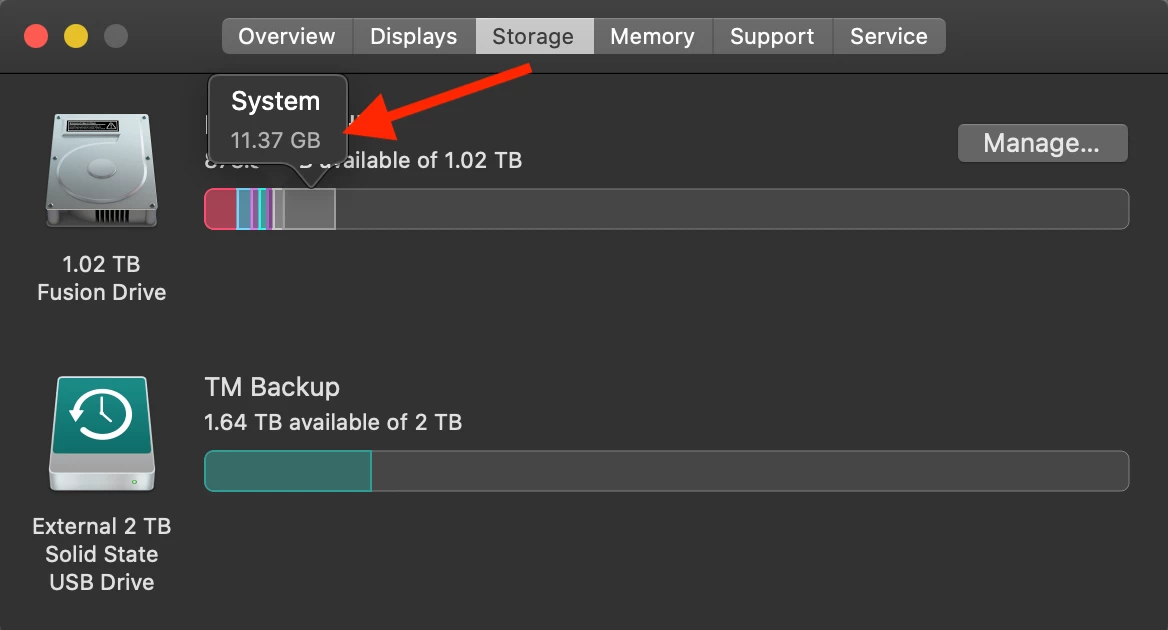Viewport: 1168px width, 630px height.
Task: Click the free space of Fusion Drive bar
Action: (x=731, y=209)
